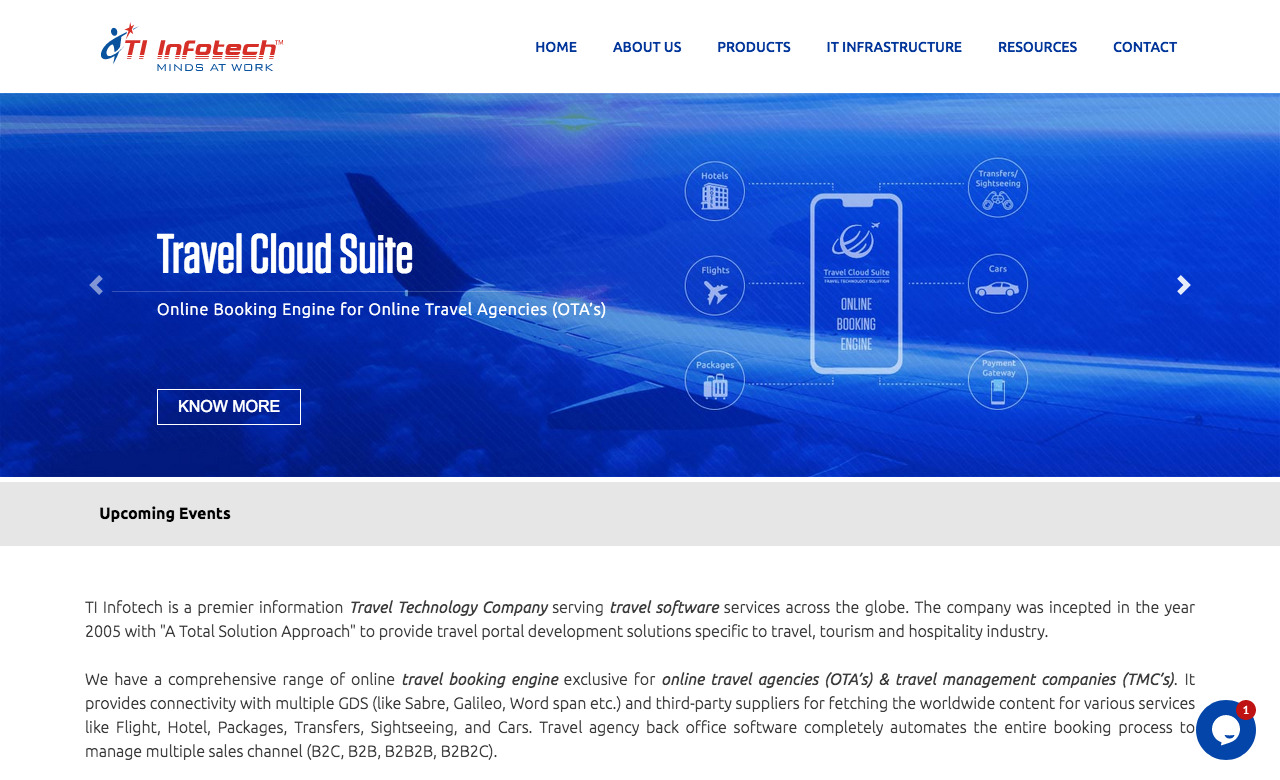Click the Flights airplane icon
This screenshot has width=1280, height=780.
tap(715, 285)
